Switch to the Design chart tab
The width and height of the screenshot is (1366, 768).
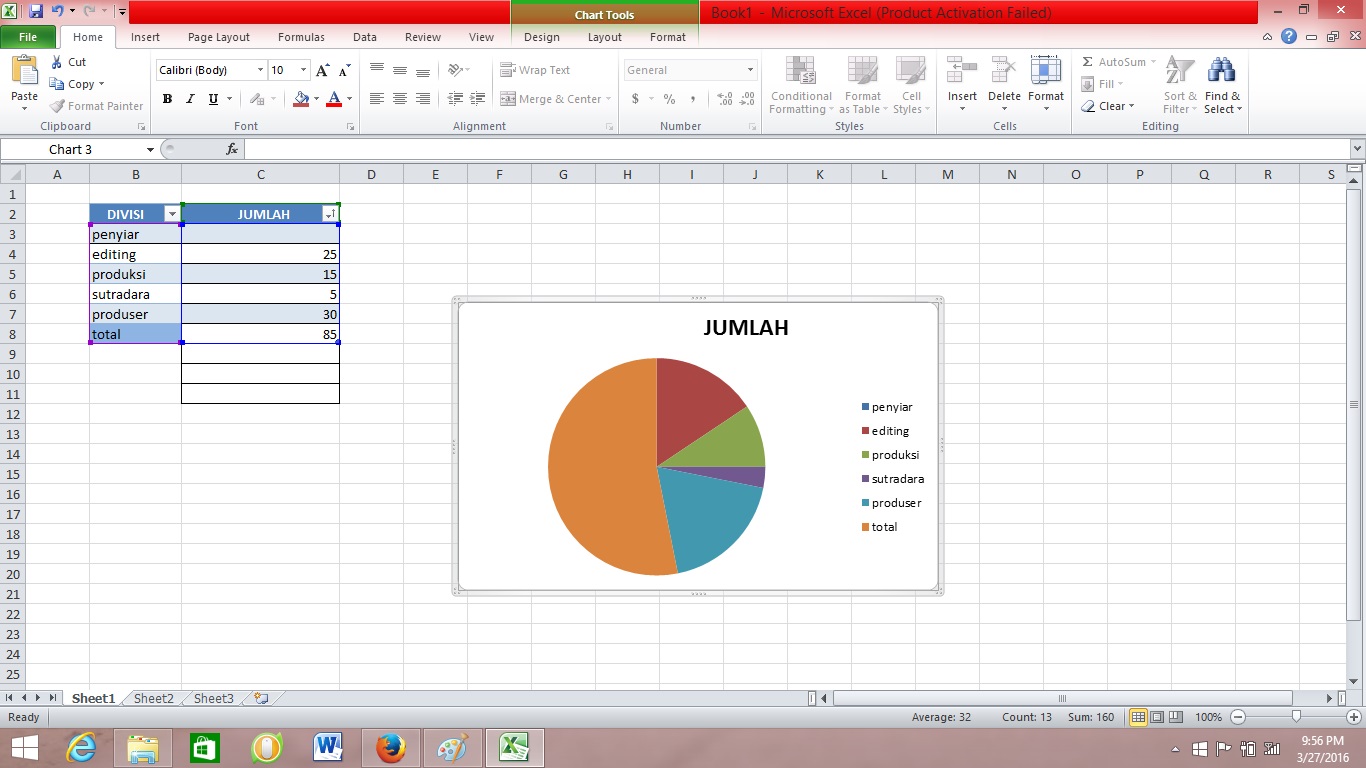click(x=541, y=37)
